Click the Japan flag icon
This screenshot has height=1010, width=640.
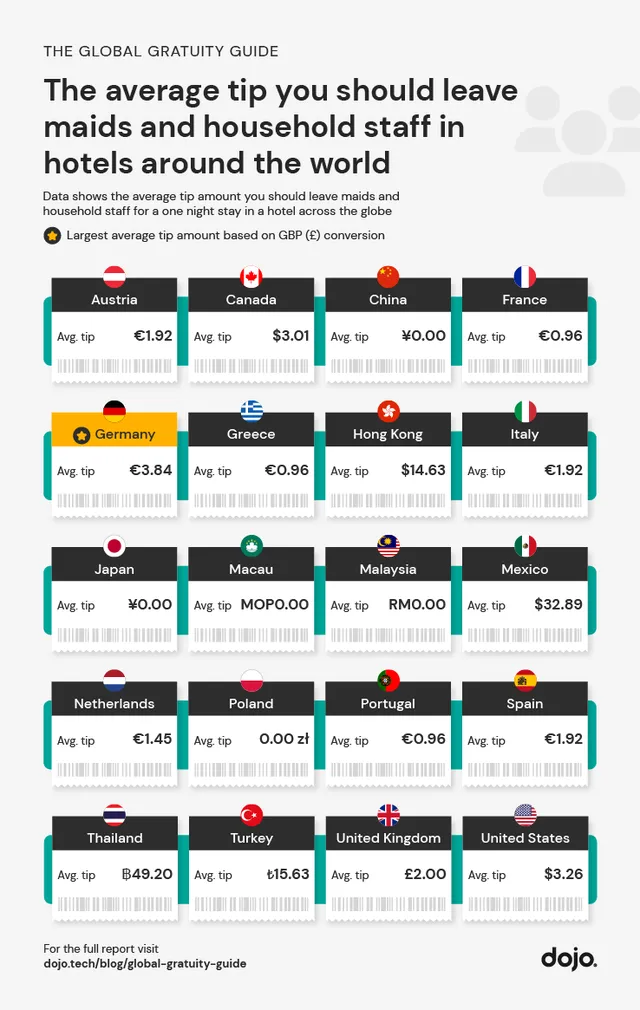click(x=115, y=546)
